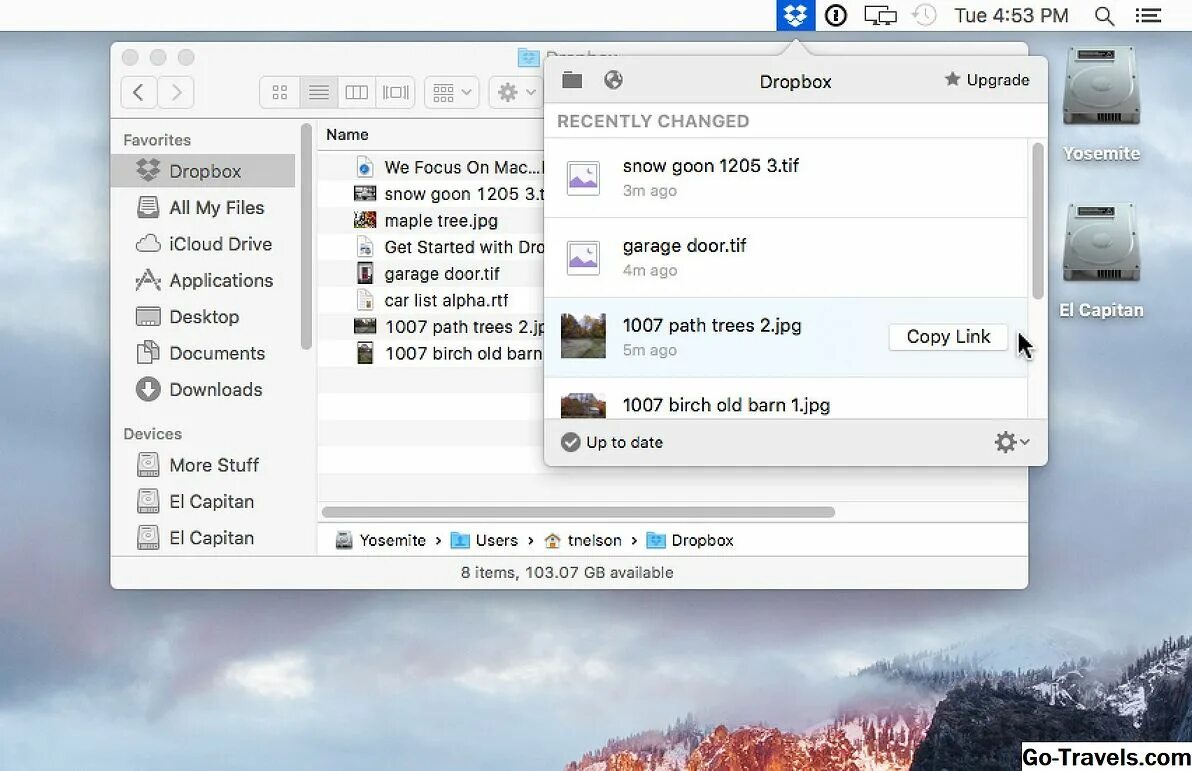This screenshot has width=1192, height=771.
Task: Copy link for 1007 path trees 2.jpg
Action: [948, 337]
